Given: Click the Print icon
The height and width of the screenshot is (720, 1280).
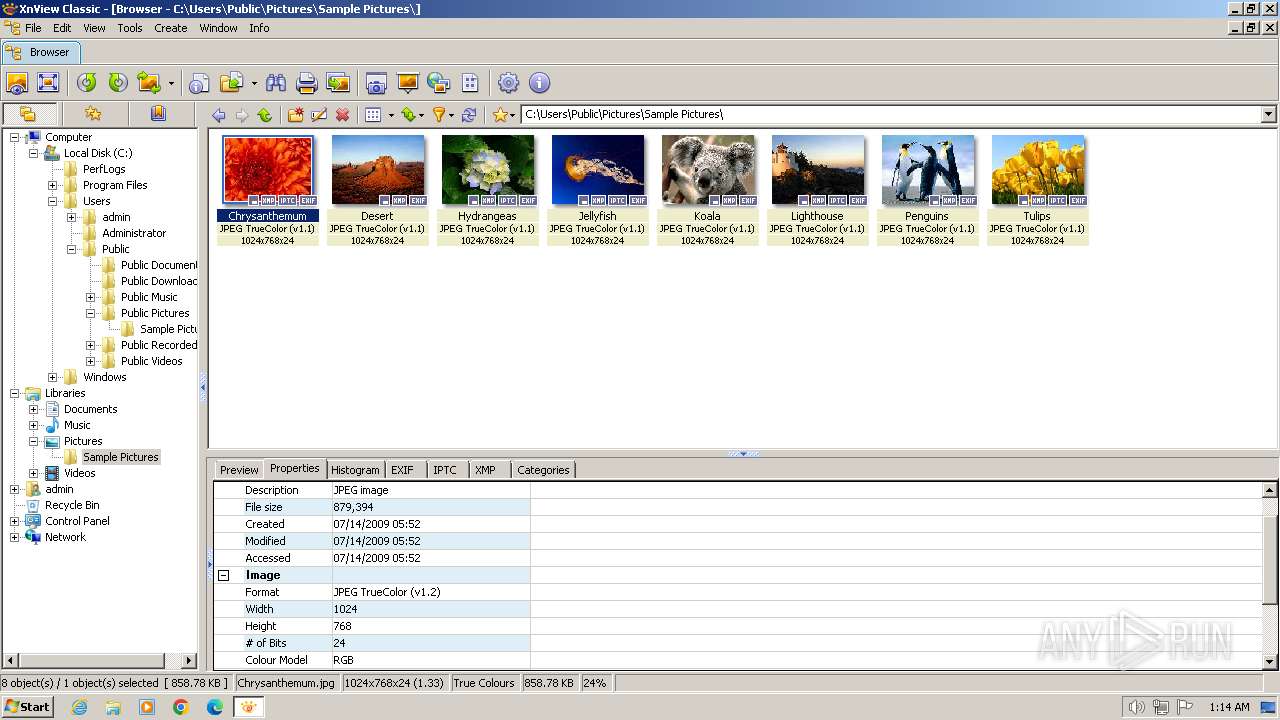Looking at the screenshot, I should point(307,83).
